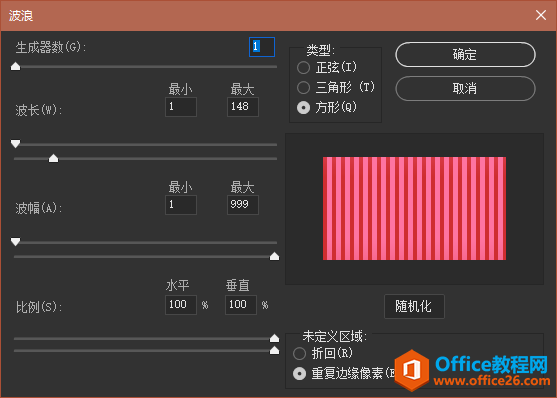Click the 生成器数 slider handle
This screenshot has height=398, width=557.
16,66
